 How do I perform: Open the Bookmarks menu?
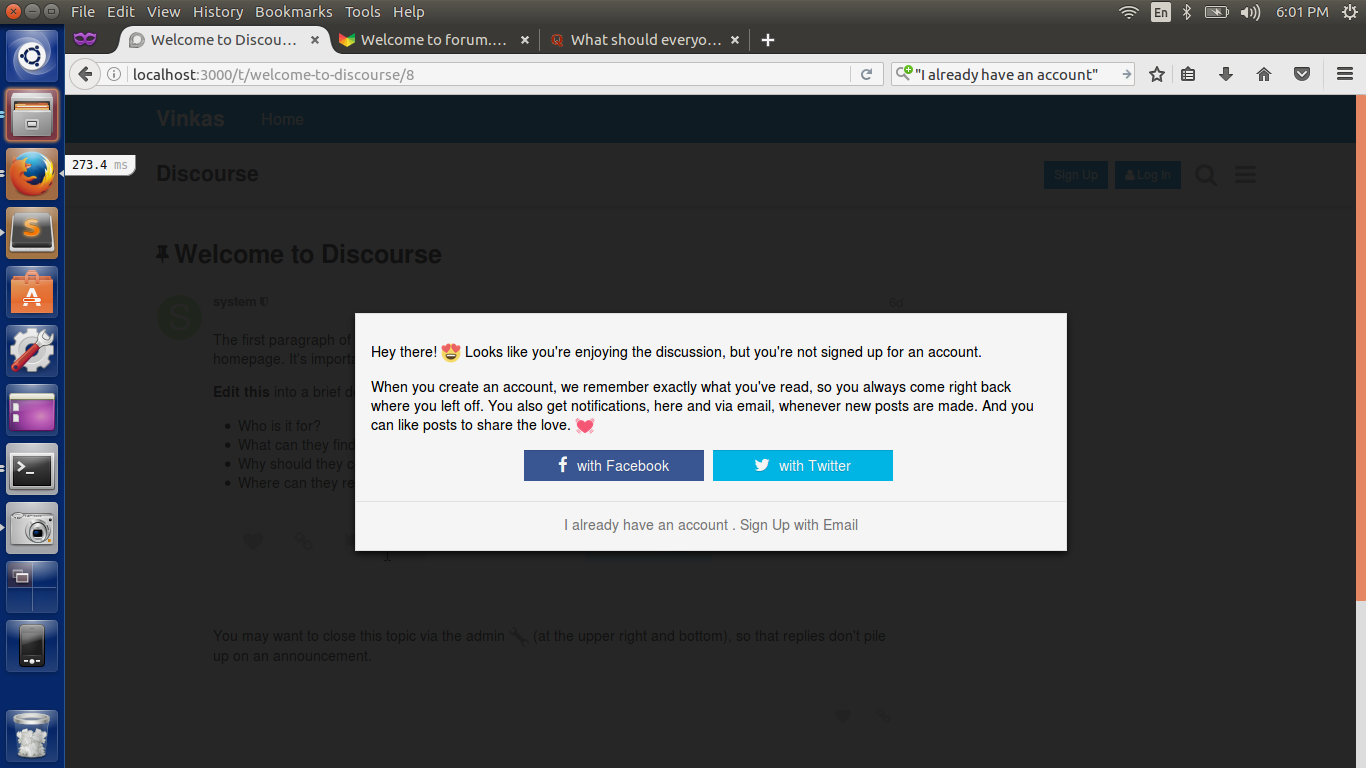point(294,12)
